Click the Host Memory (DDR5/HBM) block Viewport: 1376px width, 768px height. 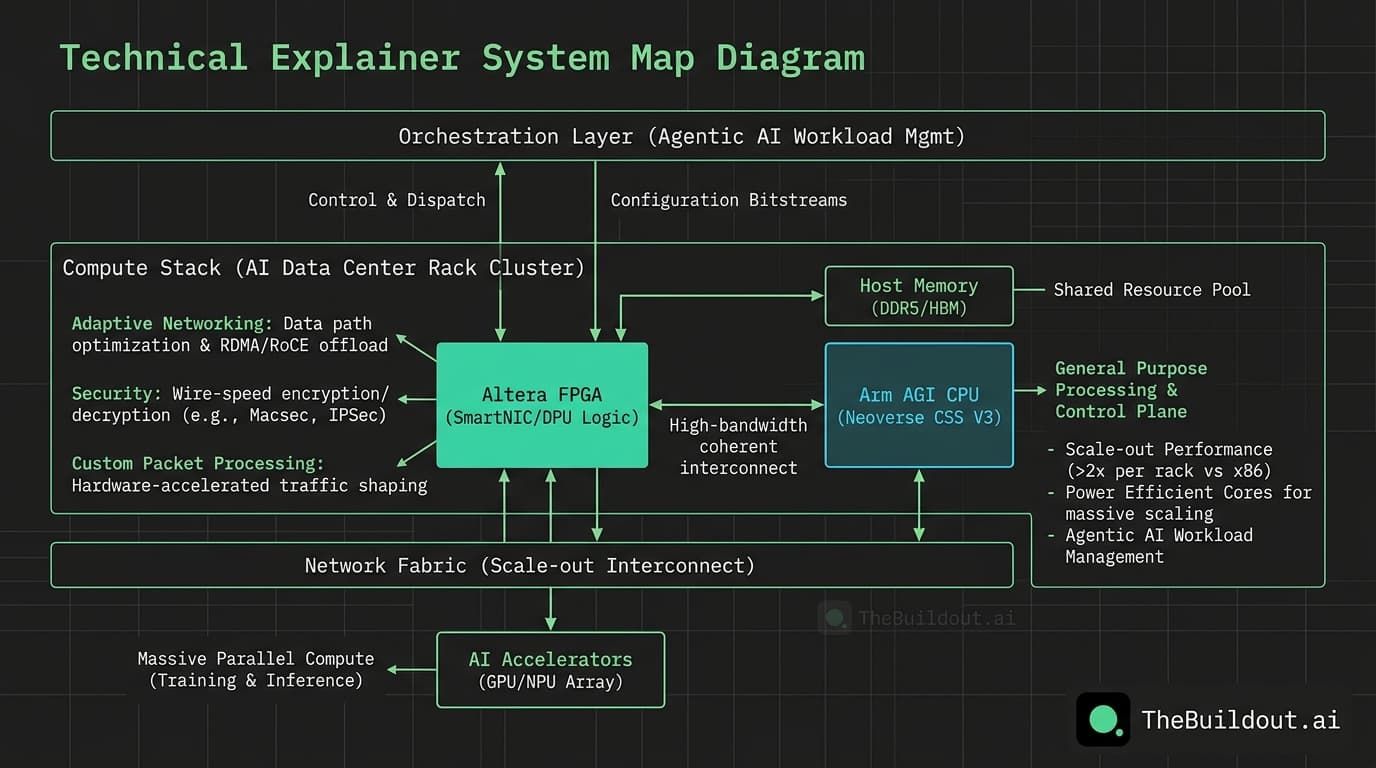click(x=918, y=295)
